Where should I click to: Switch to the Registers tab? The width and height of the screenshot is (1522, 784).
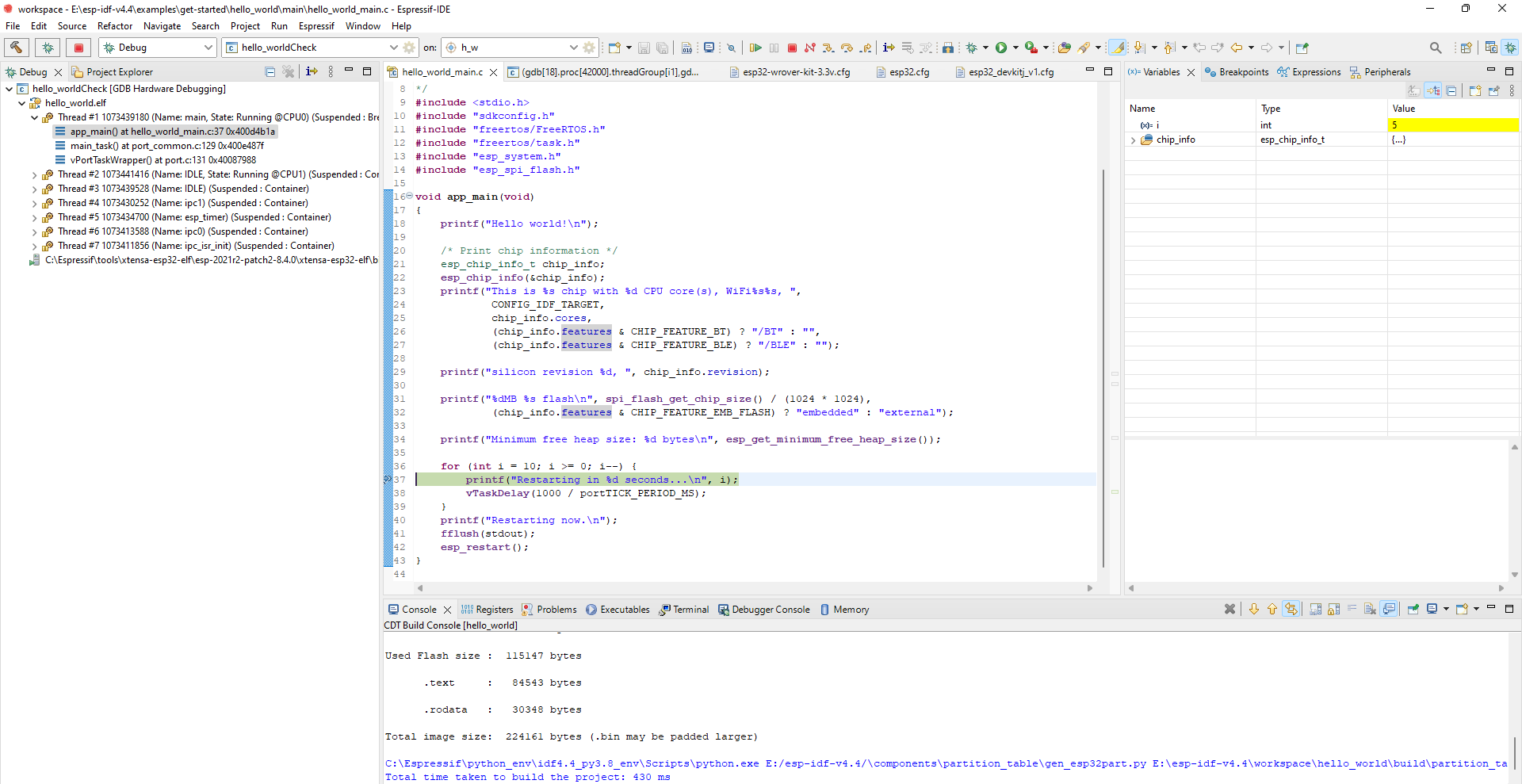point(487,610)
